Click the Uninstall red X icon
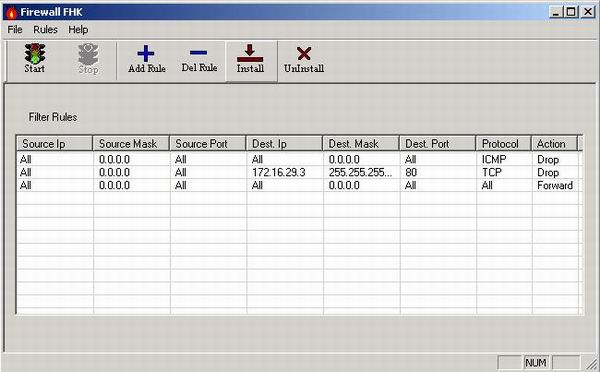The height and width of the screenshot is (372, 600). pos(304,54)
